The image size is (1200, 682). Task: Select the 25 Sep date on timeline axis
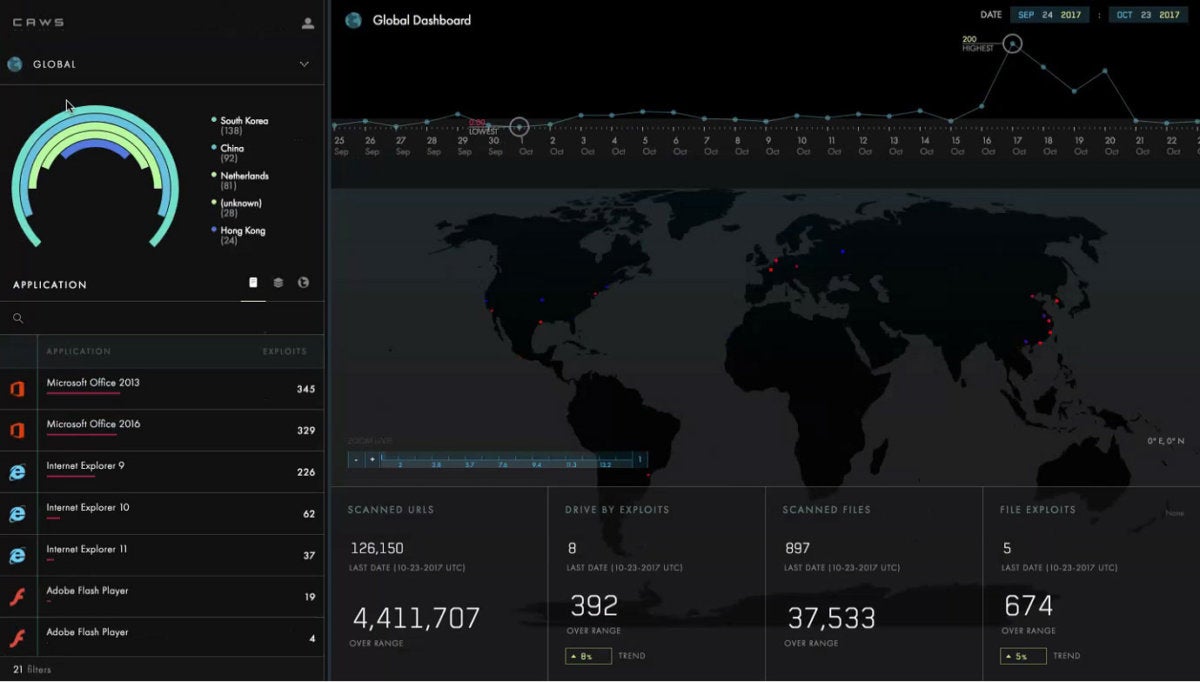coord(341,146)
